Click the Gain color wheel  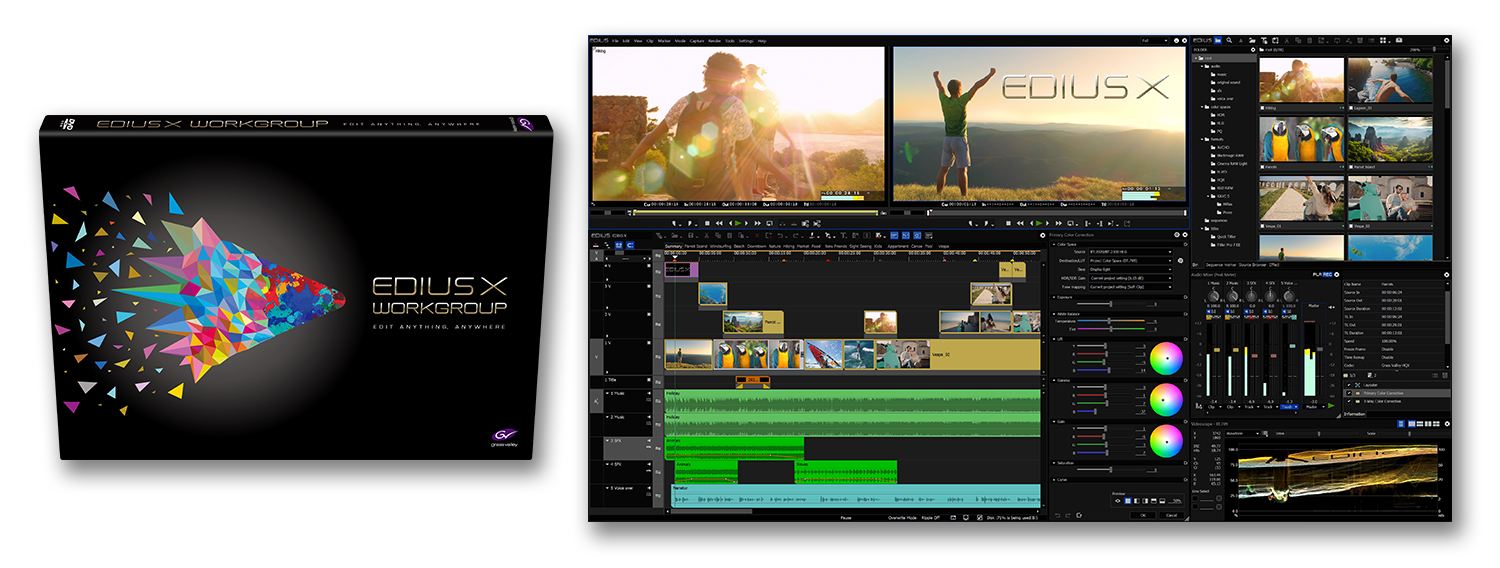(x=1166, y=440)
